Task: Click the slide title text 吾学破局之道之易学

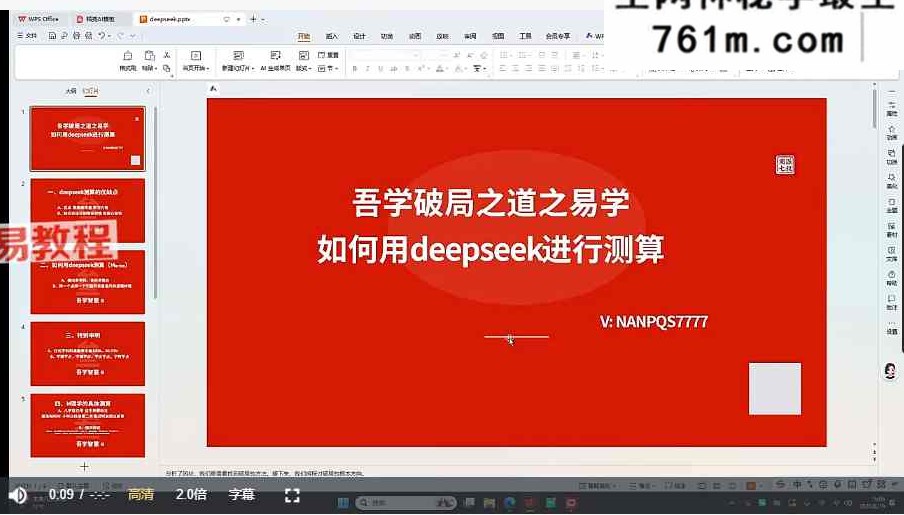Action: [x=491, y=204]
